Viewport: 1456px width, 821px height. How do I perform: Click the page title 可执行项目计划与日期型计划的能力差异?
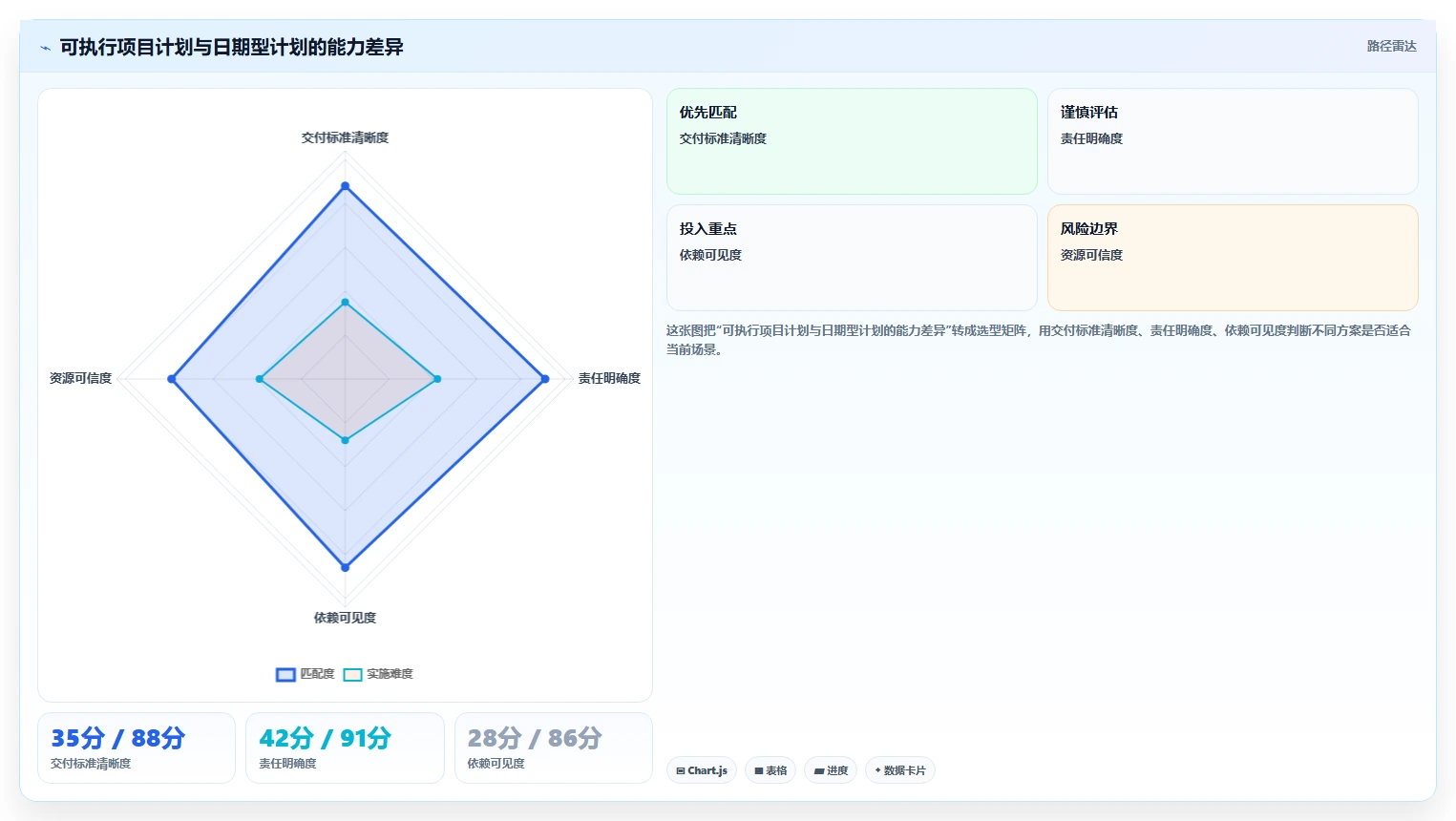tap(231, 47)
